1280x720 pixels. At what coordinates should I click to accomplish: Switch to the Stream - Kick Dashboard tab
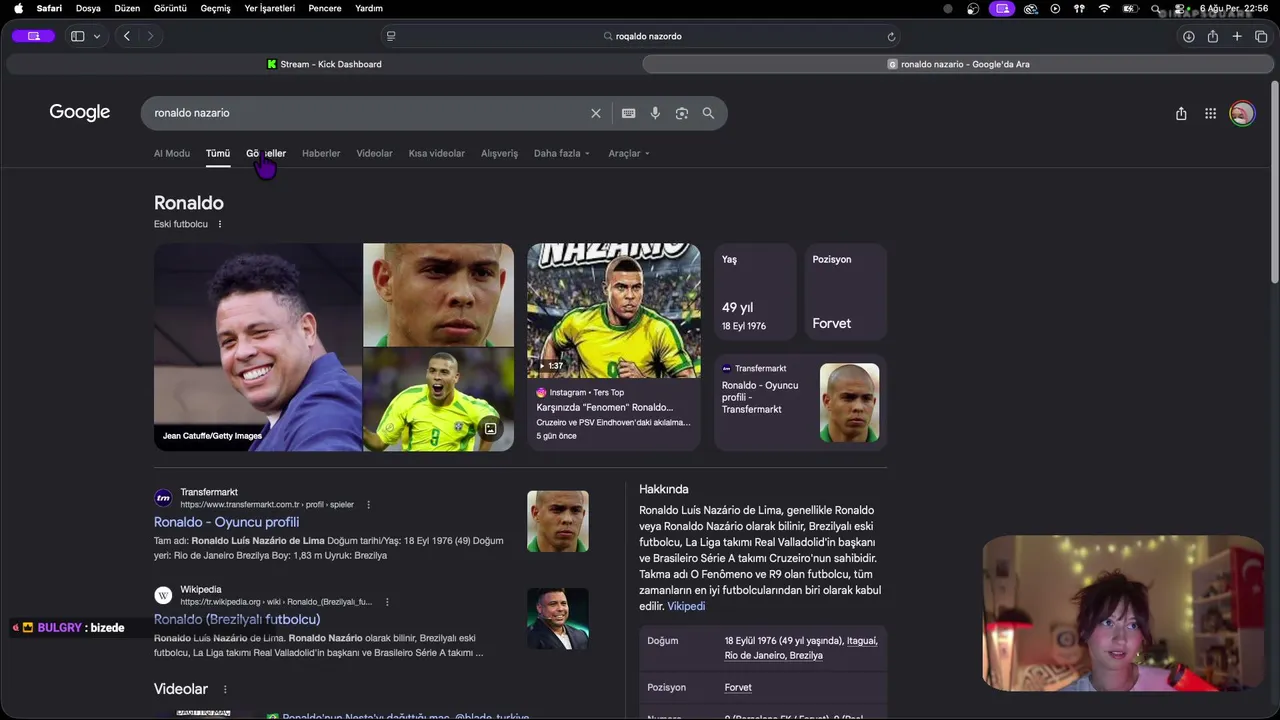click(324, 64)
